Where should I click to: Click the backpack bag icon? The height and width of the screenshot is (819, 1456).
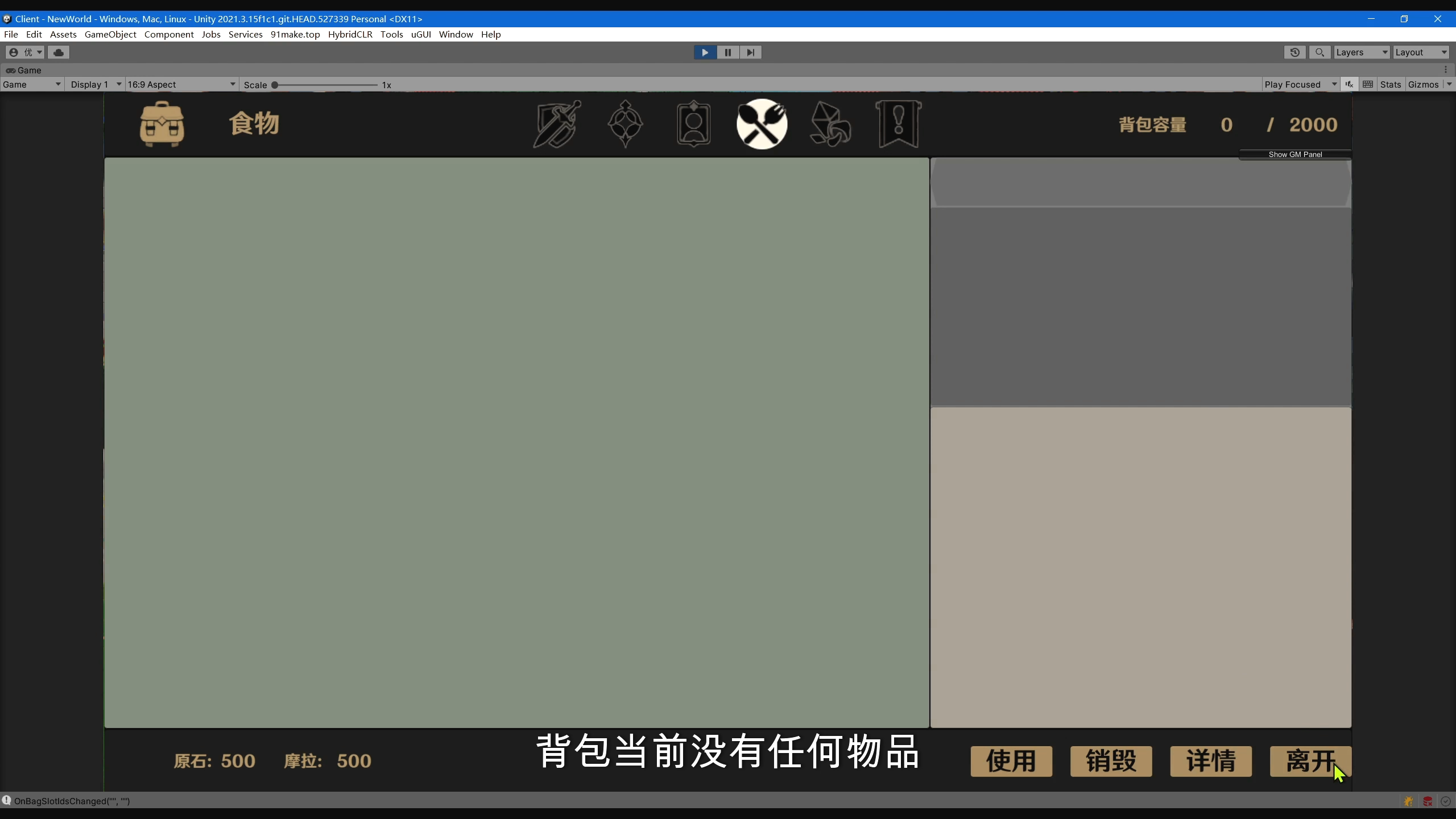point(162,124)
